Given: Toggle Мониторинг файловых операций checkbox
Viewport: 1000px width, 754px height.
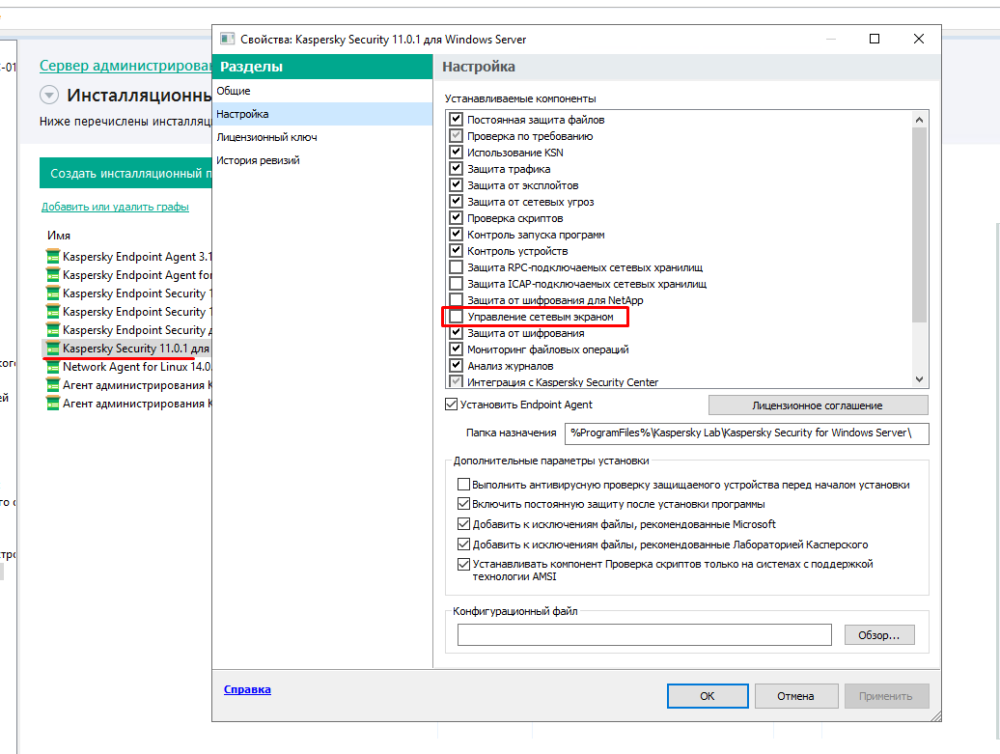Looking at the screenshot, I should tap(455, 349).
